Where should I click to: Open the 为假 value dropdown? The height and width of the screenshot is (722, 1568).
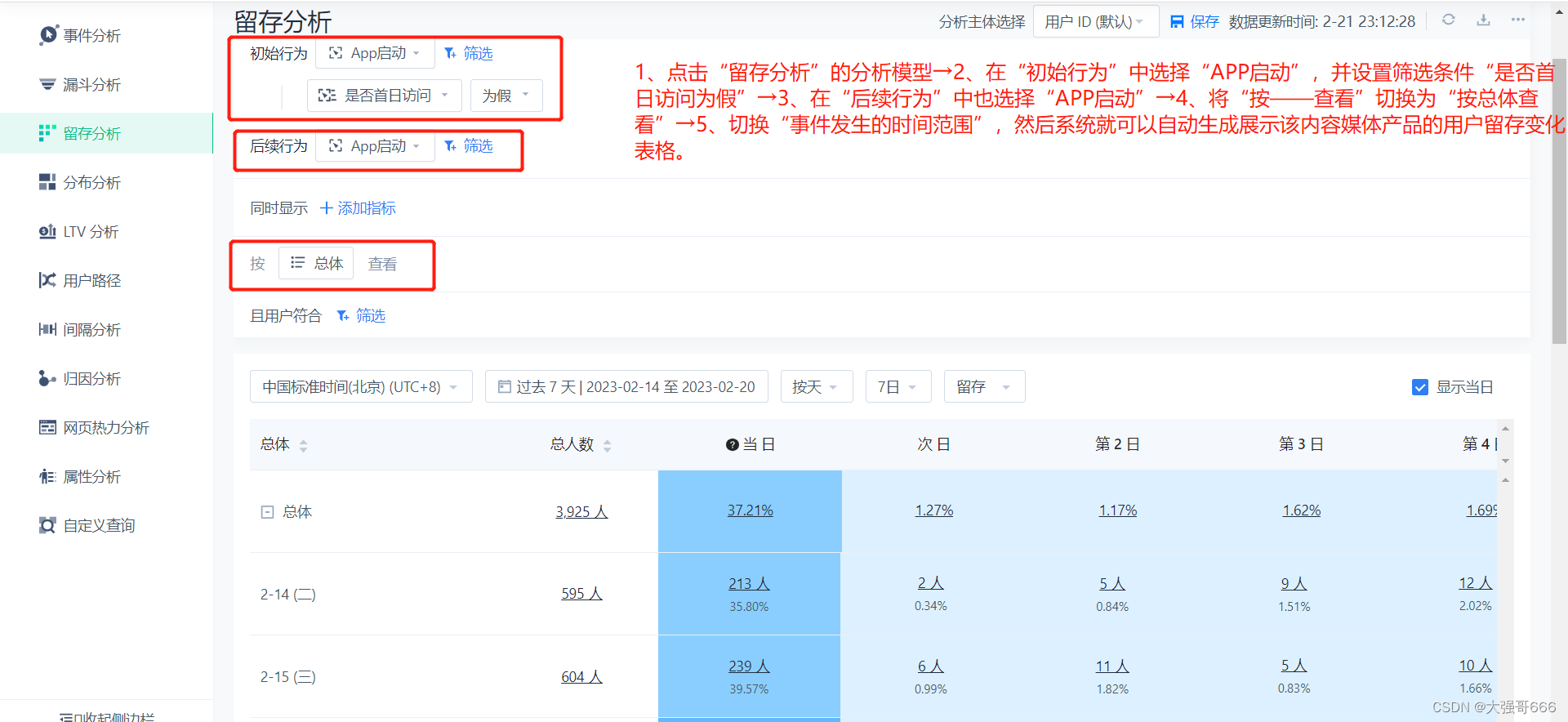pos(506,96)
